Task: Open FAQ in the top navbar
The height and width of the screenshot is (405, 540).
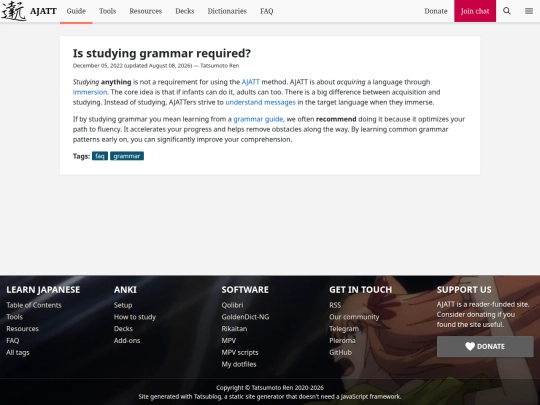Action: click(x=267, y=11)
